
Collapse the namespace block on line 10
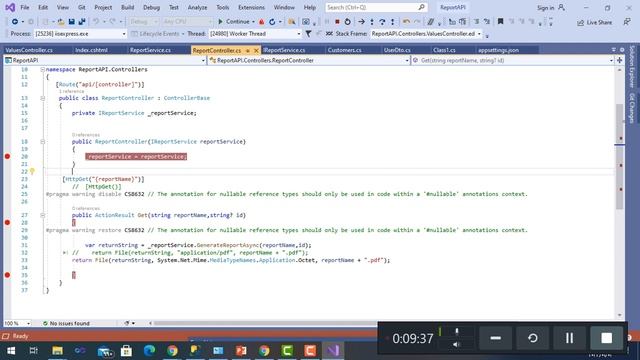click(42, 70)
